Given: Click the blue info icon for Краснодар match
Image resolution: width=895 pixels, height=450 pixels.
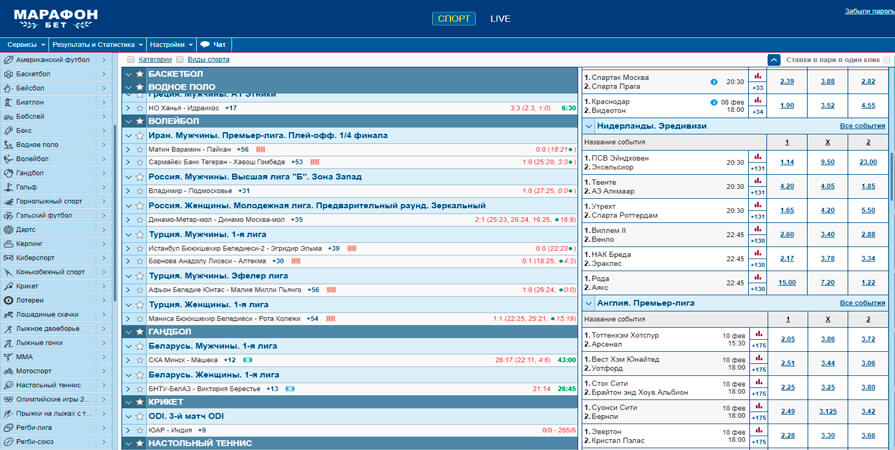Looking at the screenshot, I should pos(713,102).
